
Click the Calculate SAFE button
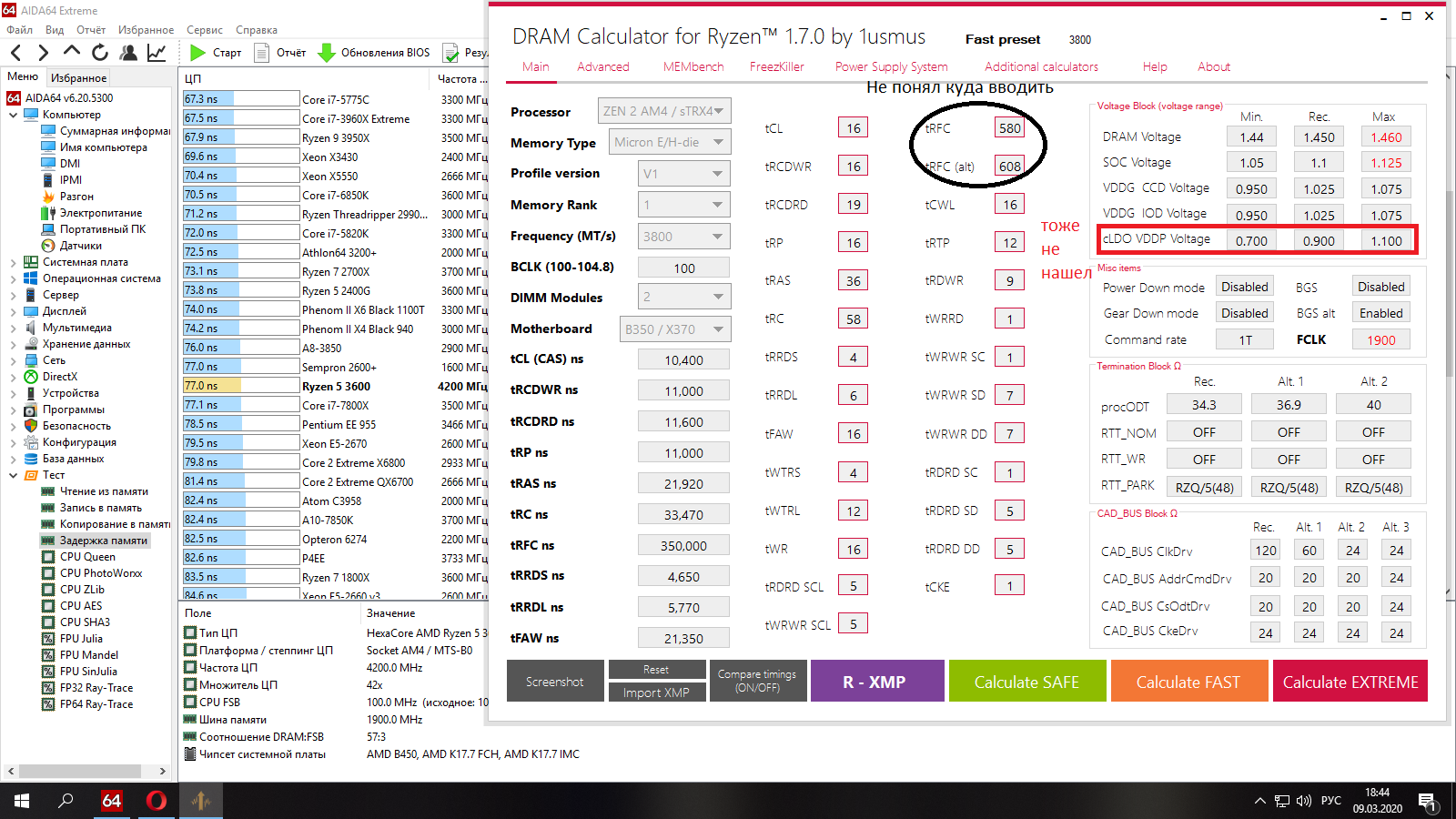coord(1027,682)
